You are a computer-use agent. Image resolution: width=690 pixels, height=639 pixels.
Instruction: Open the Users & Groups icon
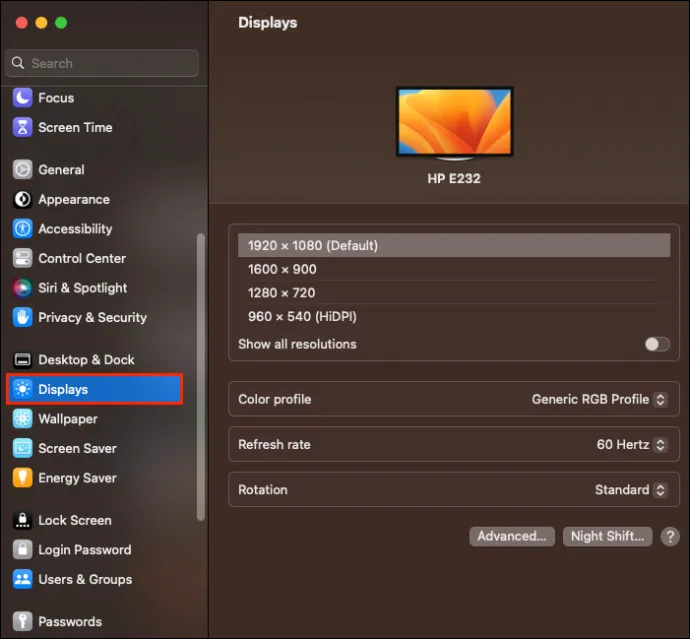22,579
